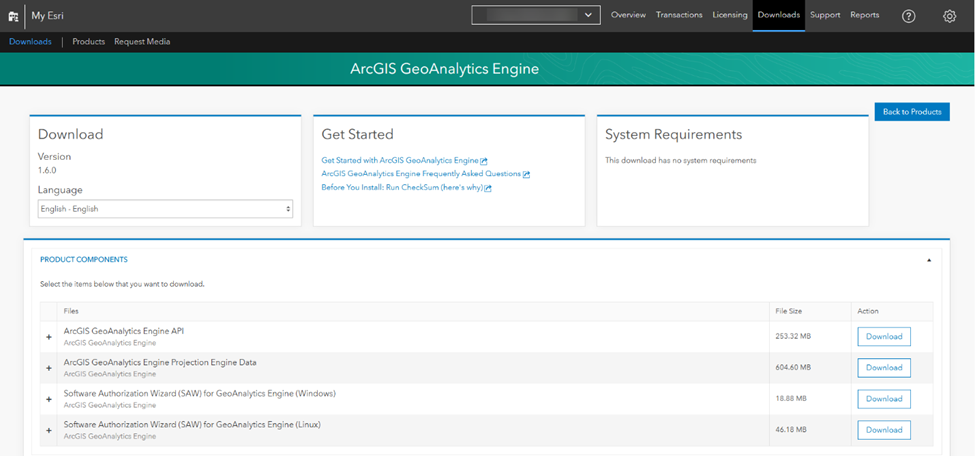Screen dimensions: 975x456
Task: Collapse the Product Components section
Action: tap(929, 260)
